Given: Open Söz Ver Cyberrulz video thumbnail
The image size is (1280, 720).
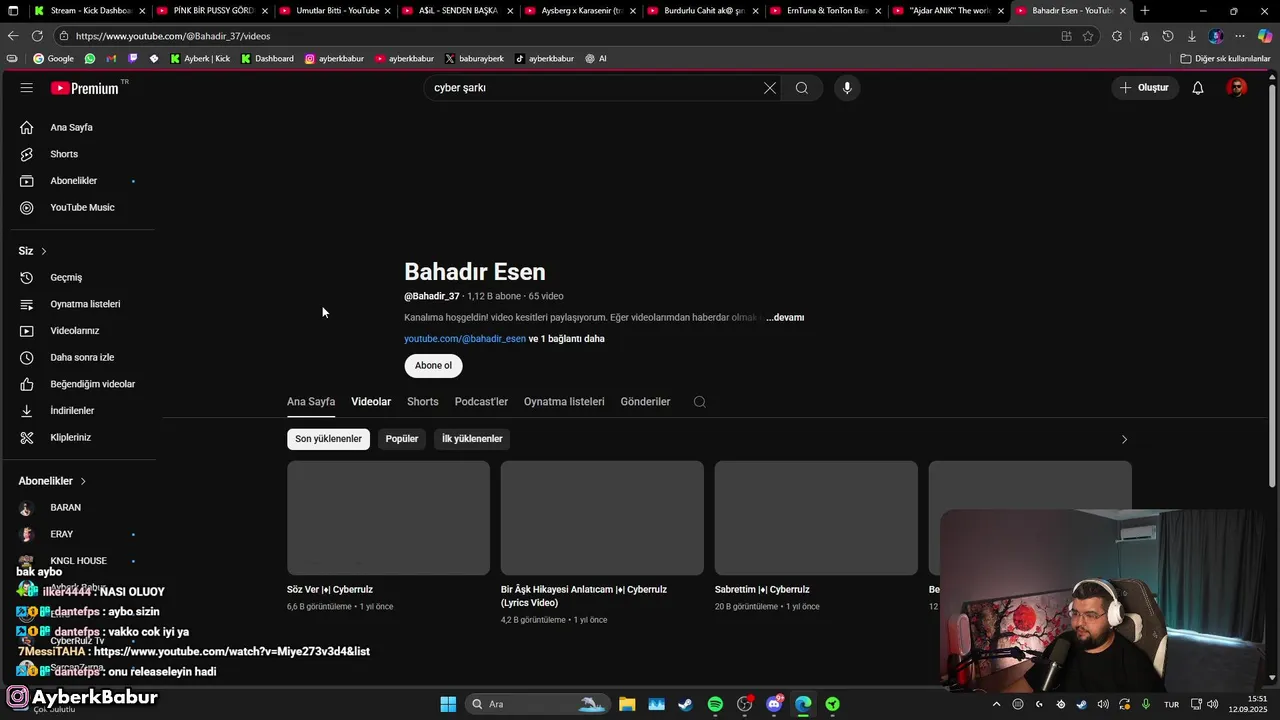Looking at the screenshot, I should pyautogui.click(x=388, y=518).
